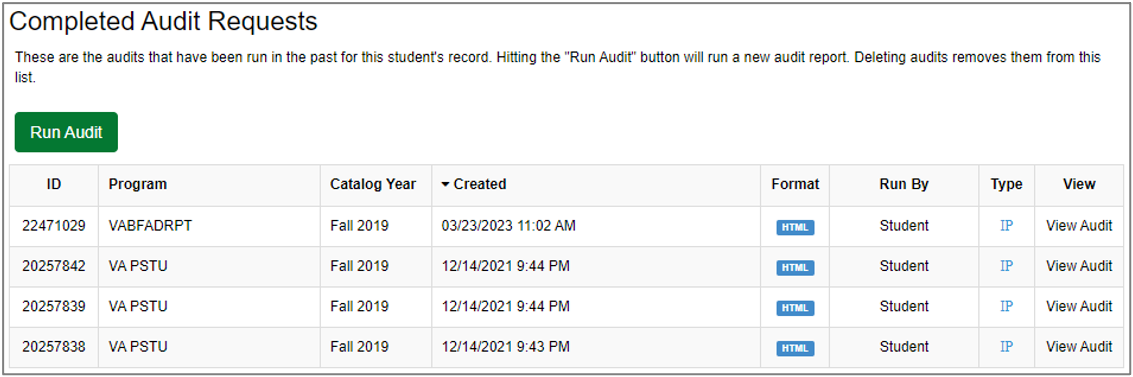View Audit for ID 20257839

coord(1080,307)
